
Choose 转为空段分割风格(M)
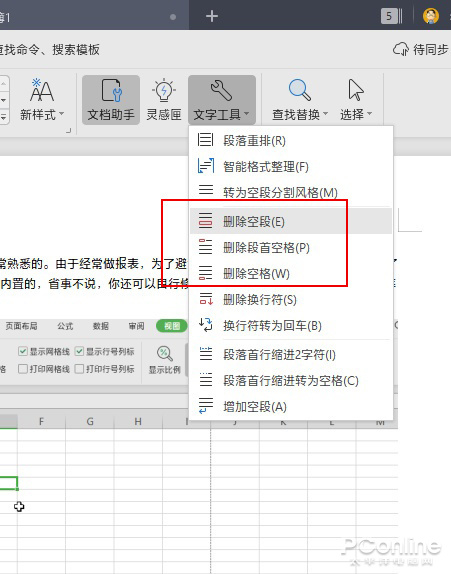291,192
